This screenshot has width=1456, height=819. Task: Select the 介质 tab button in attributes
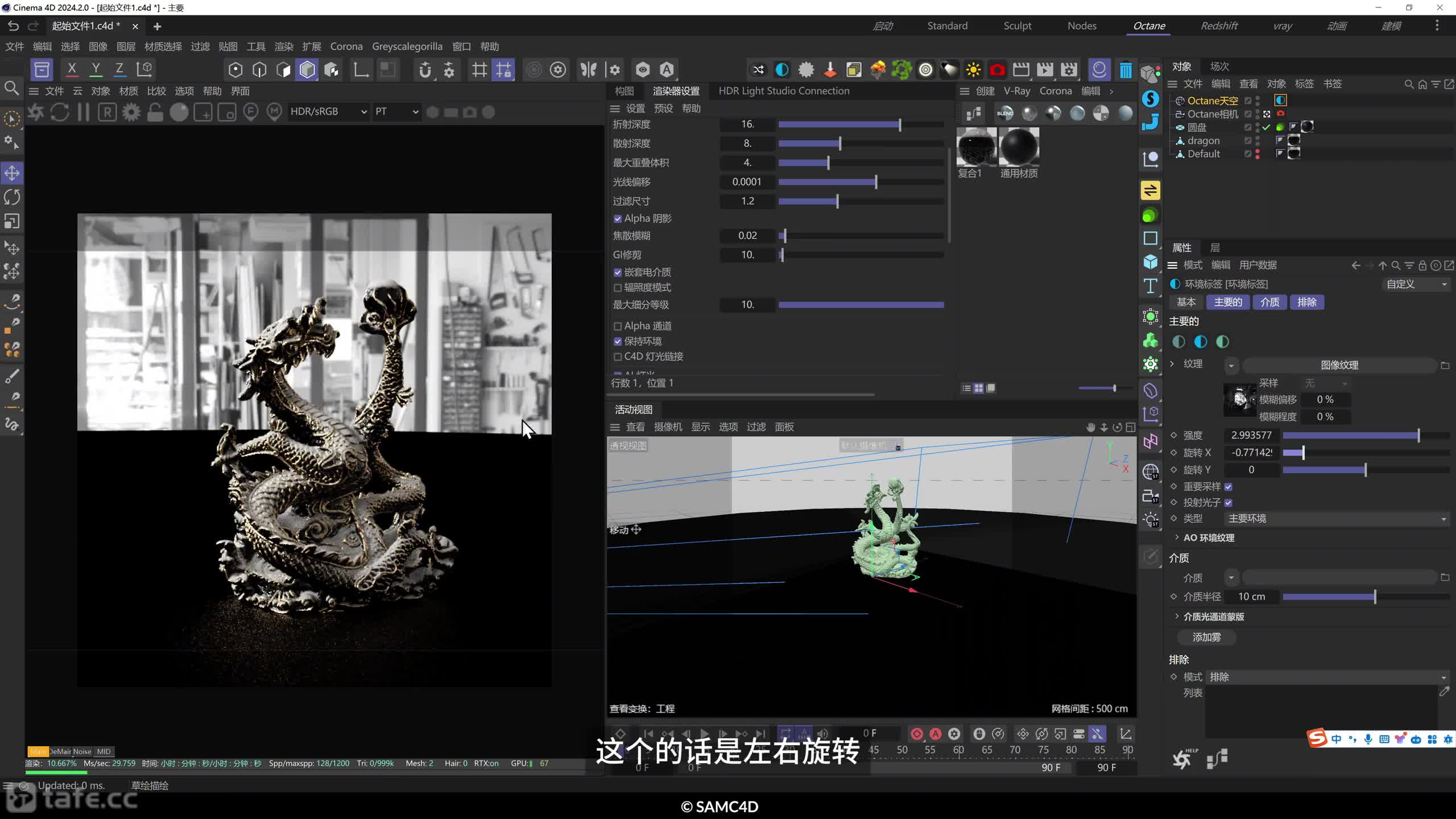coord(1269,302)
